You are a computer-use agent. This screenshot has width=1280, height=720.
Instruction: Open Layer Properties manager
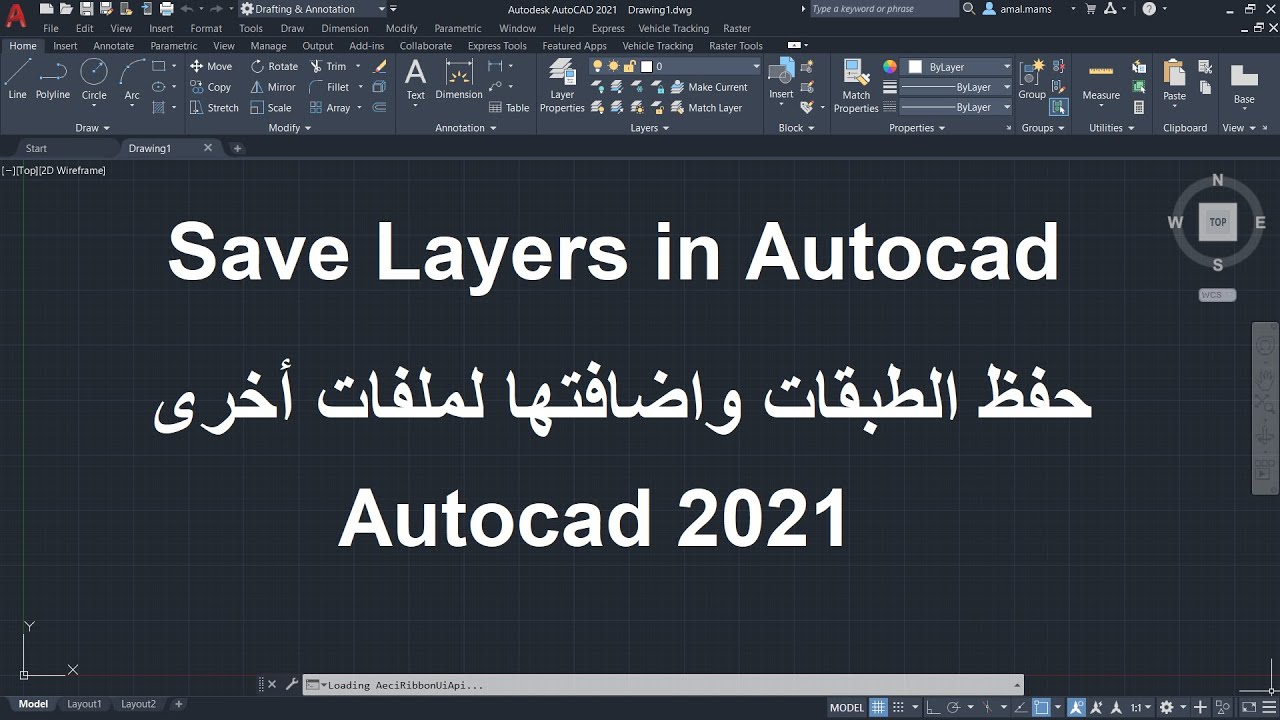pyautogui.click(x=562, y=86)
